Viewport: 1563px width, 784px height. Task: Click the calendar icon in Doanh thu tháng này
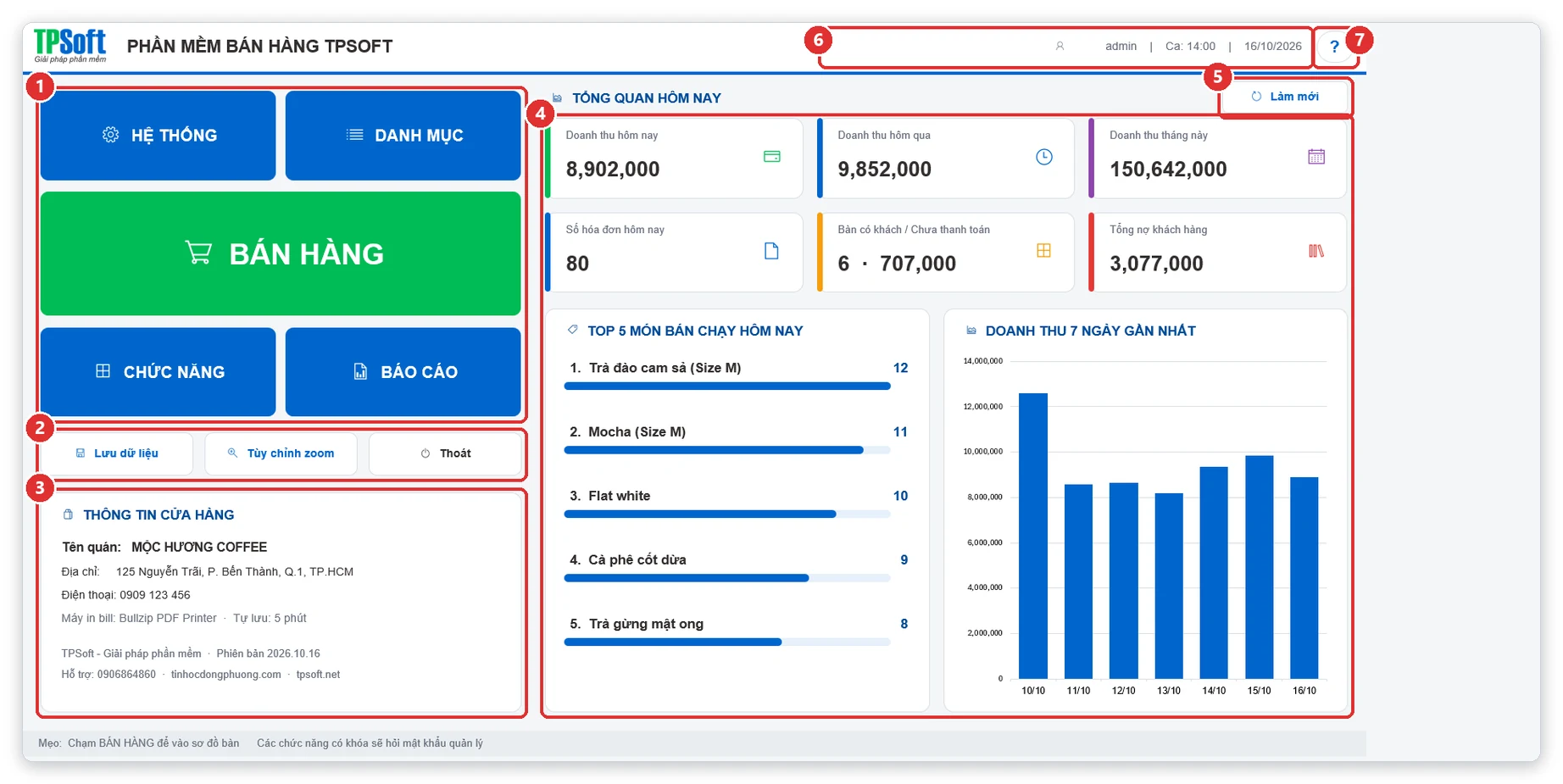pyautogui.click(x=1316, y=157)
